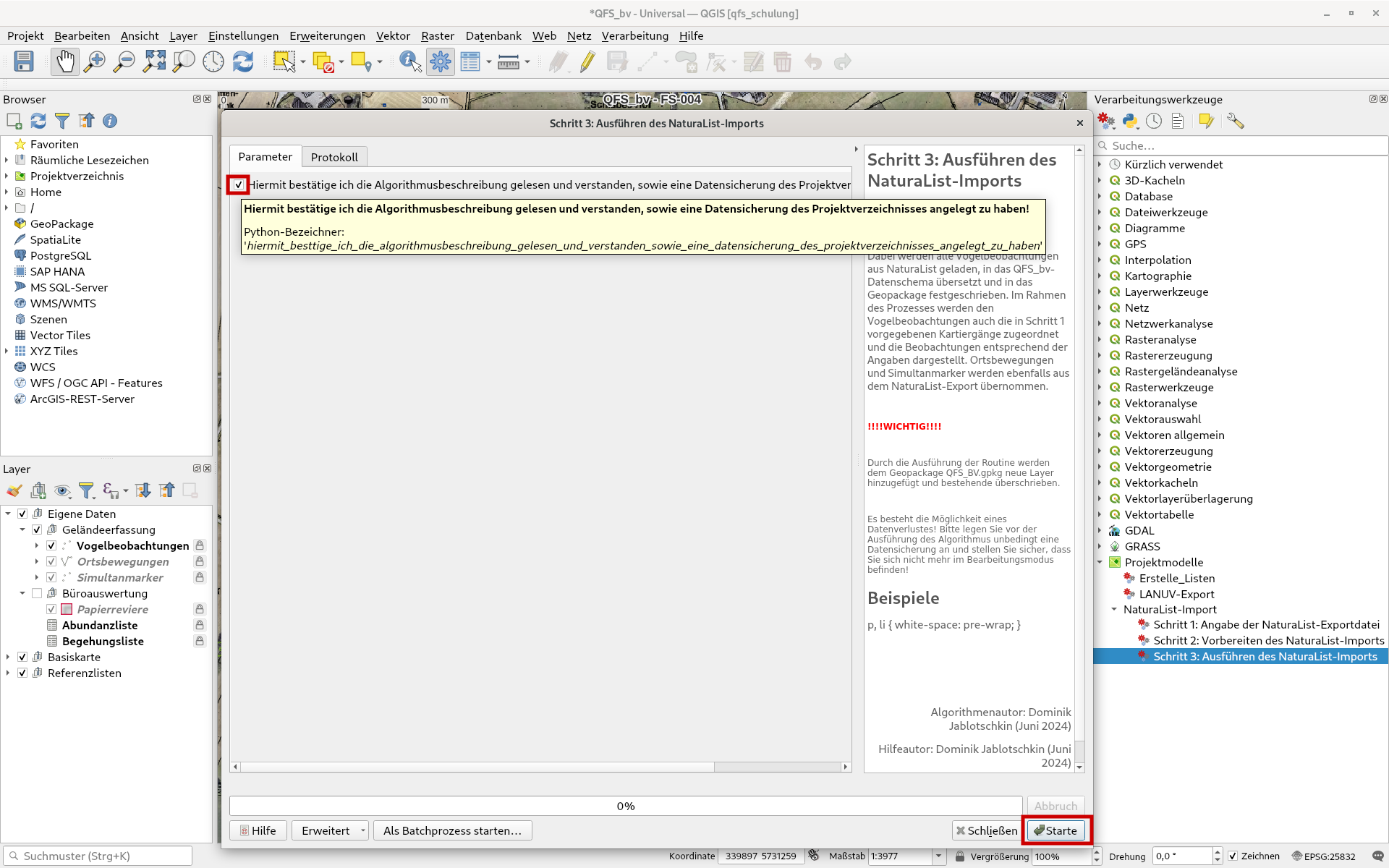Click the Zoom In magnifier icon
Viewport: 1389px width, 868px height.
click(94, 62)
